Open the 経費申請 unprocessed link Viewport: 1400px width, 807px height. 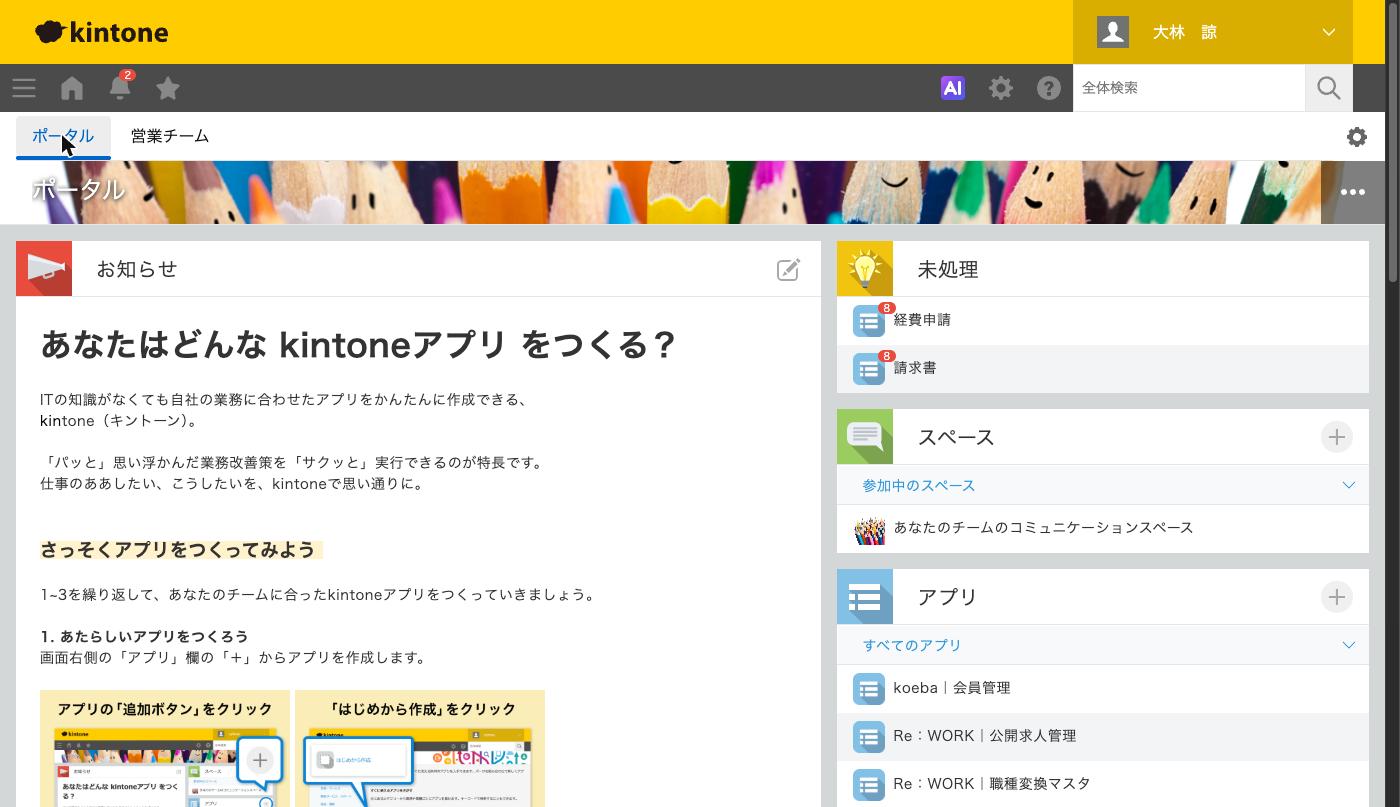[922, 320]
